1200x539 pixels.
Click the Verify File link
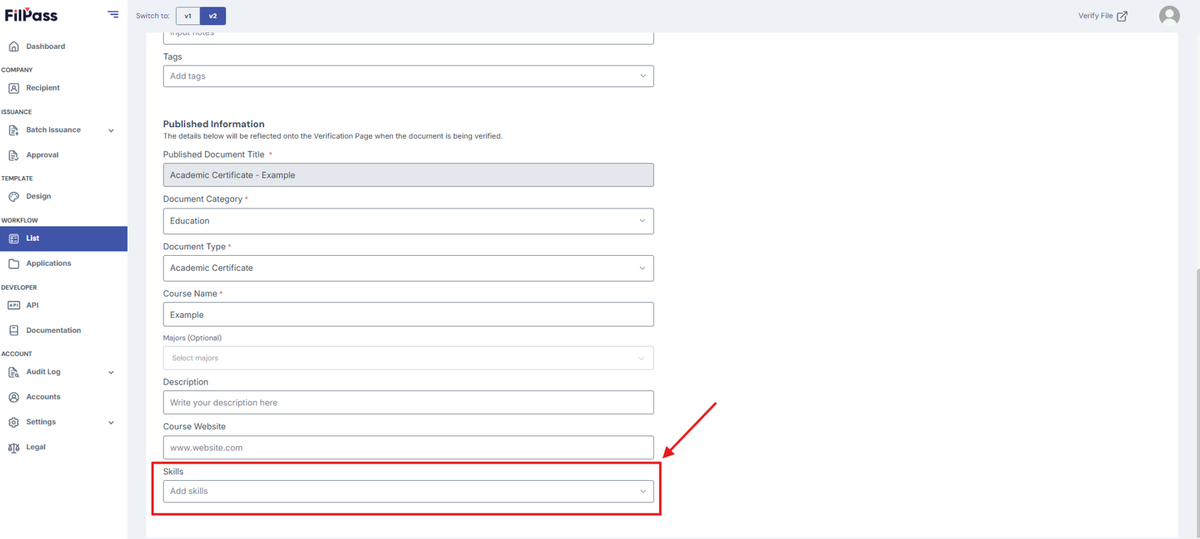pos(1095,16)
